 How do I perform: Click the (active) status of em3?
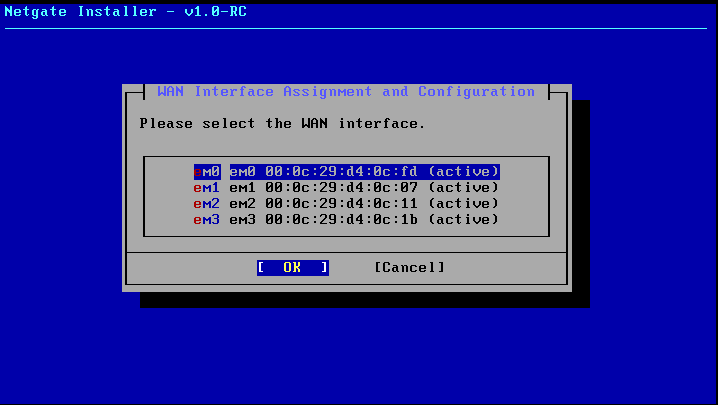463,219
